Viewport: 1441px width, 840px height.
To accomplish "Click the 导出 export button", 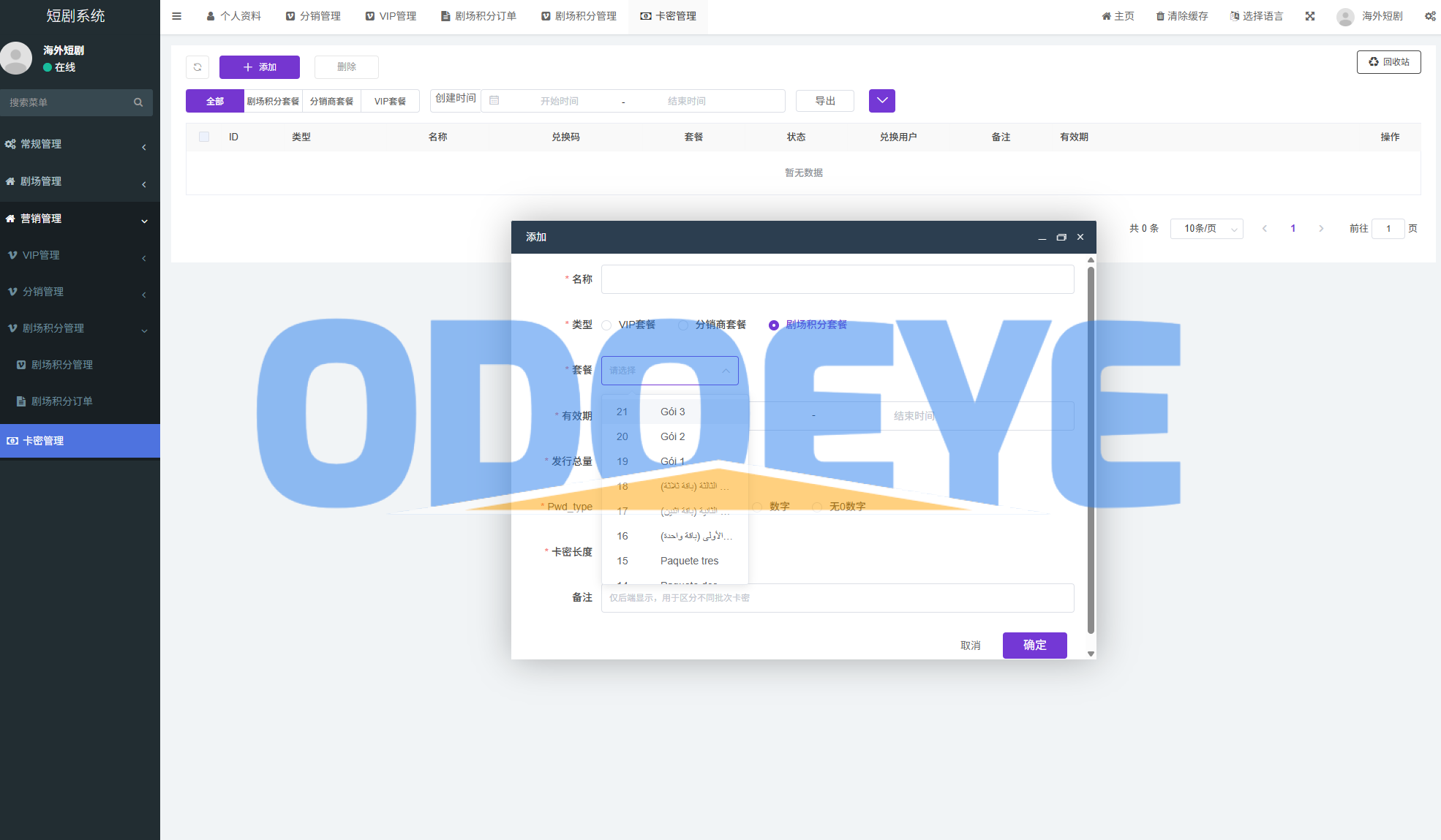I will click(824, 101).
